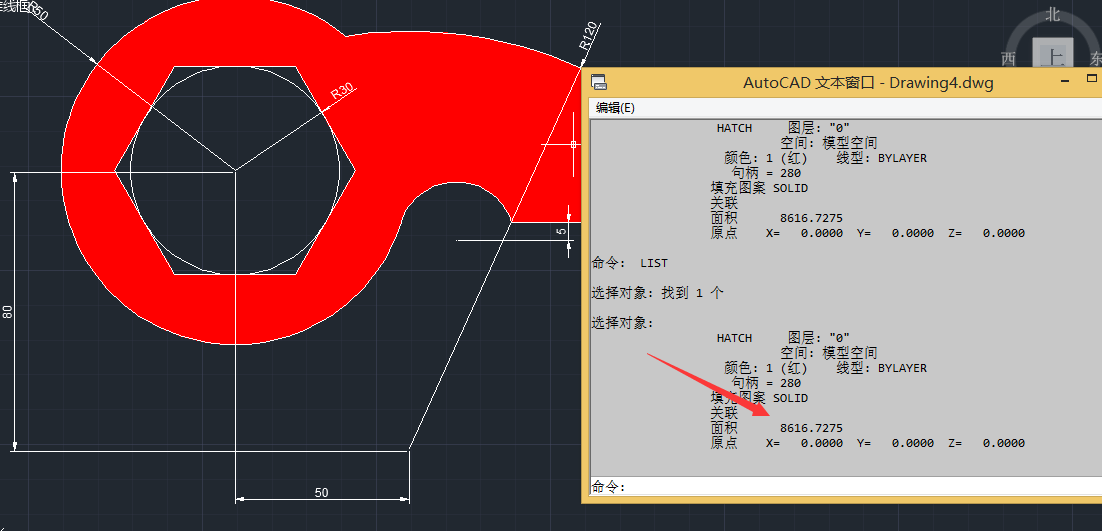1102x531 pixels.
Task: Select the small 5 dimension text
Action: pyautogui.click(x=562, y=231)
